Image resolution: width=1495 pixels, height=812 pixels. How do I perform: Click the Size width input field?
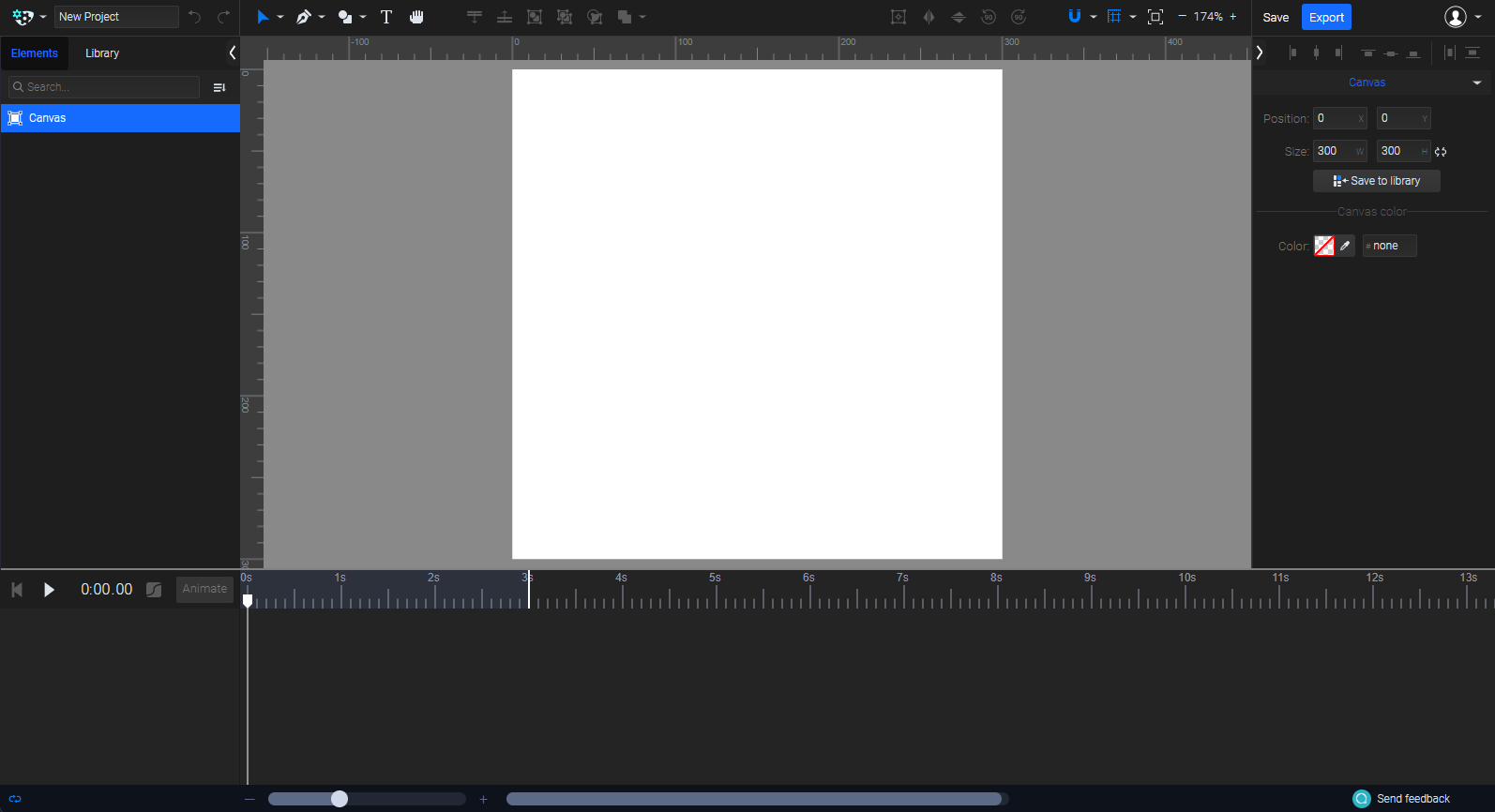coord(1340,151)
